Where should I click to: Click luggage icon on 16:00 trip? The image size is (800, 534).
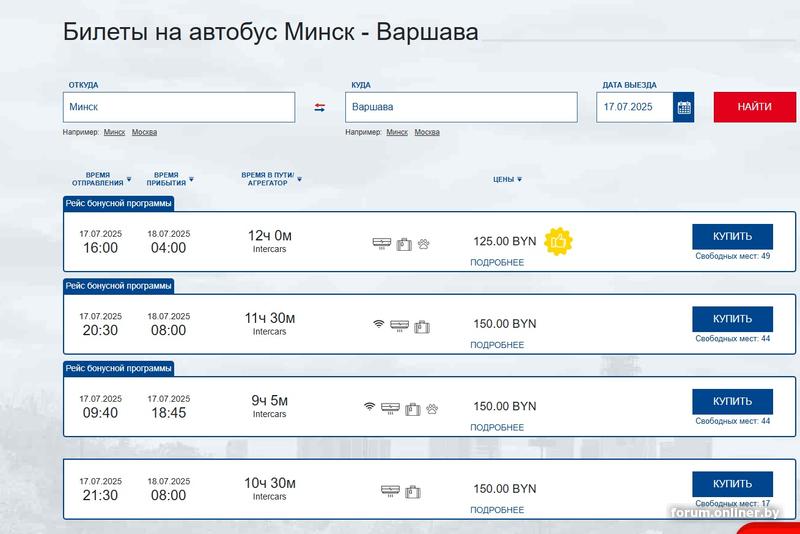coord(404,244)
